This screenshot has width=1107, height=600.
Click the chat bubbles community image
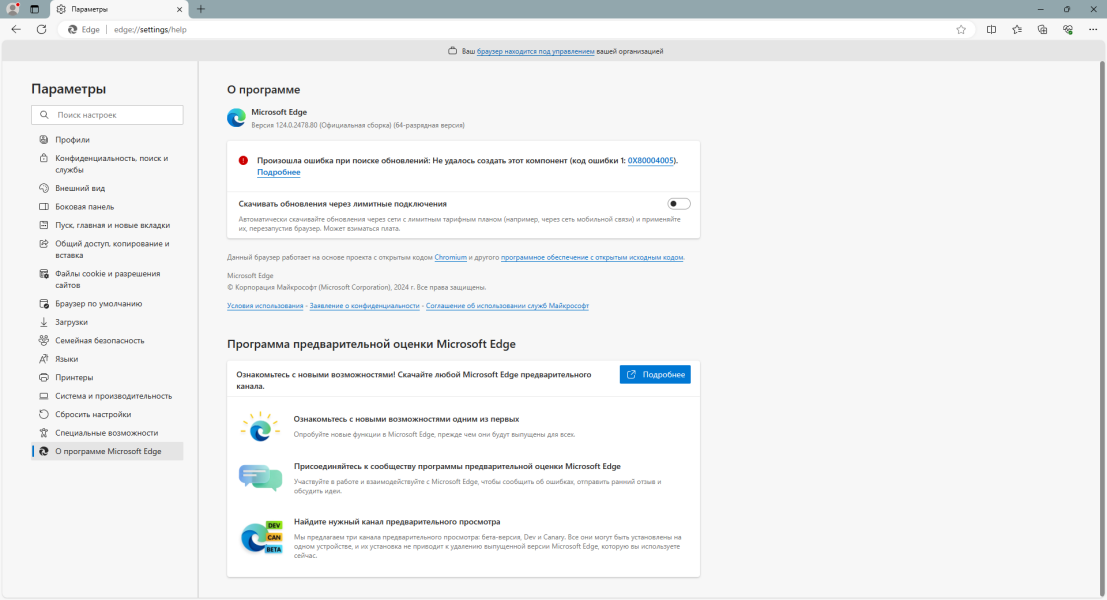pyautogui.click(x=261, y=477)
